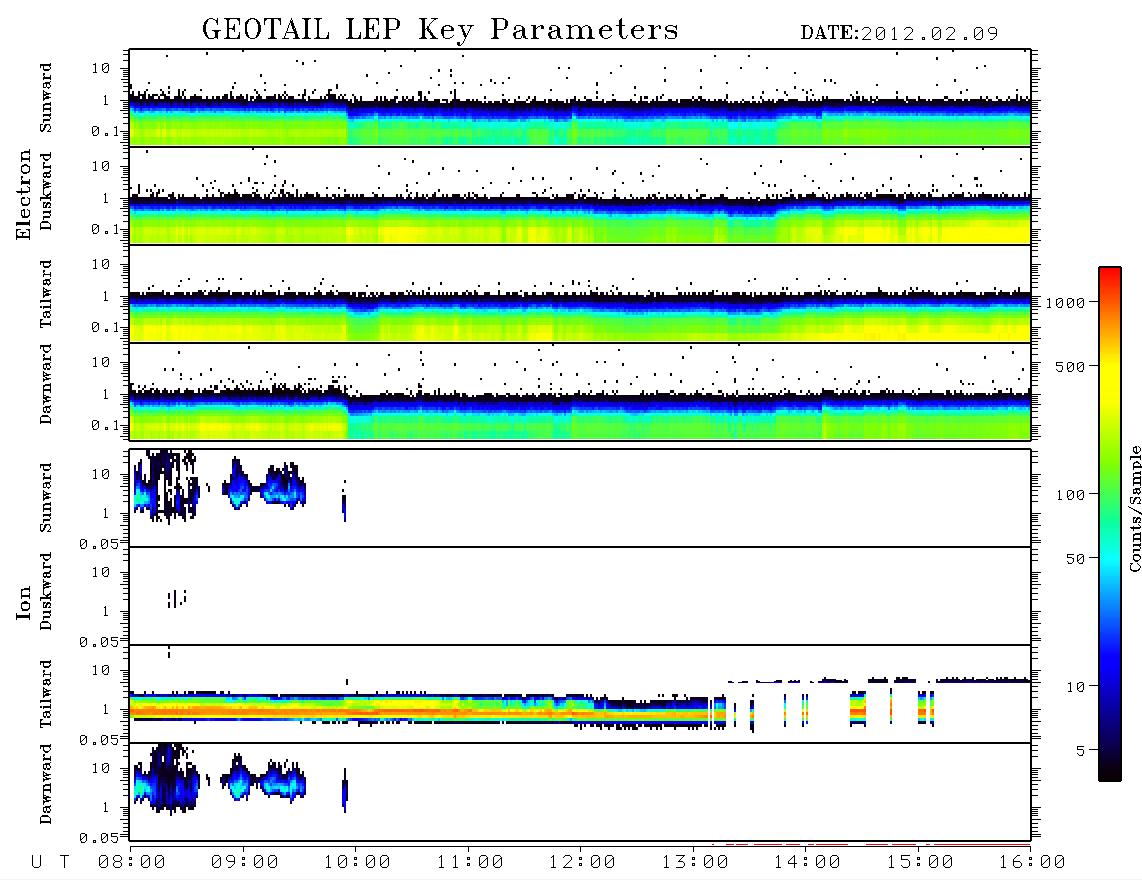Click the 100 colorbar tick label
The image size is (1142, 880).
pos(1071,495)
